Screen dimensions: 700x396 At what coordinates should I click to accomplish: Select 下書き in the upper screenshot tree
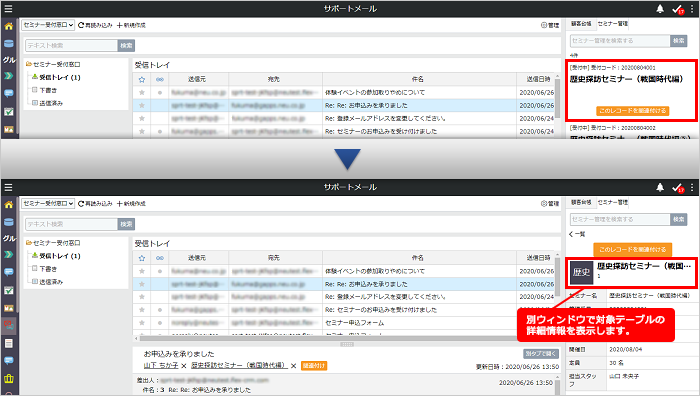pyautogui.click(x=45, y=90)
